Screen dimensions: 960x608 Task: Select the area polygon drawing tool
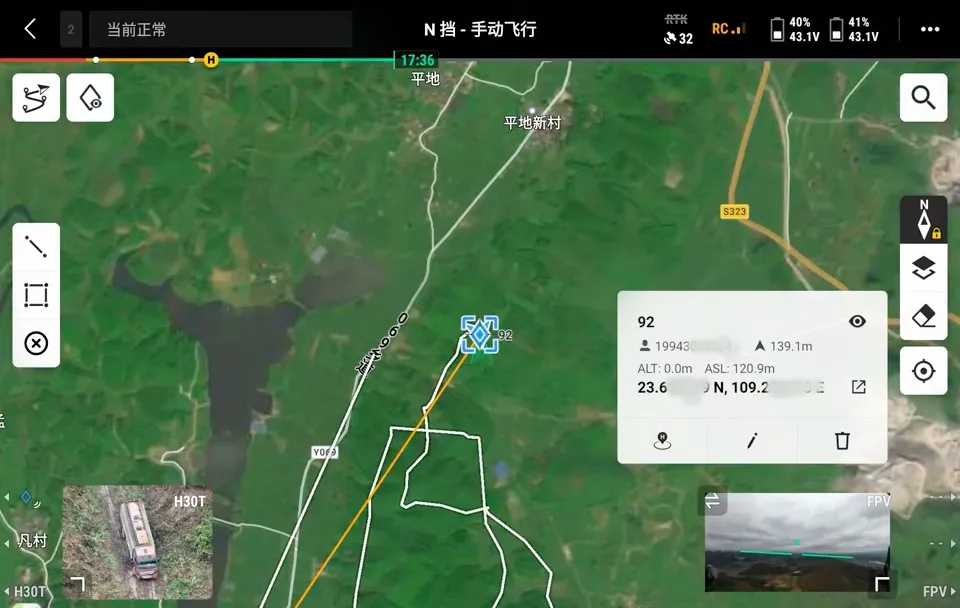click(x=36, y=295)
